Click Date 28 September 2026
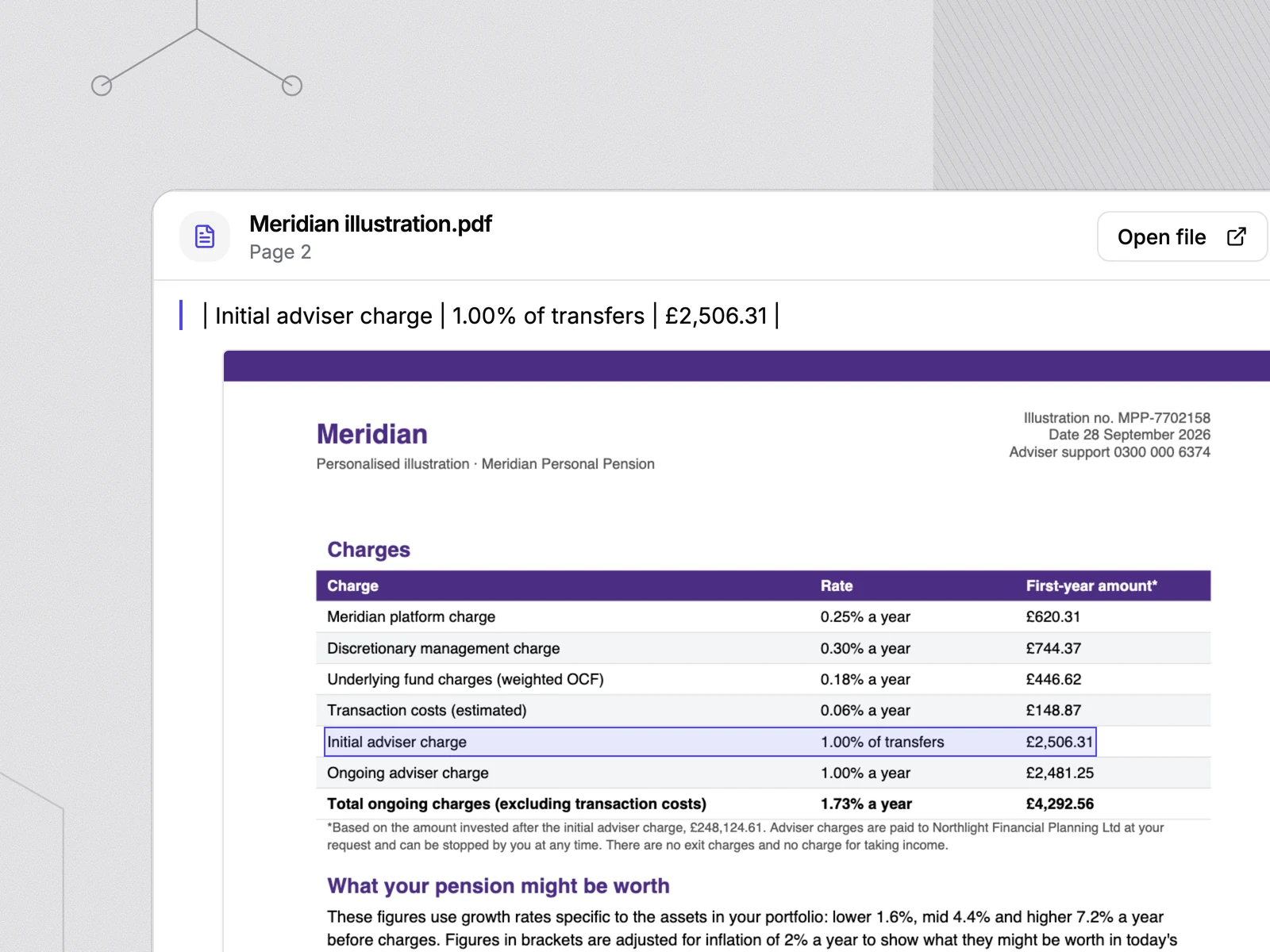Image resolution: width=1270 pixels, height=952 pixels. (1130, 435)
